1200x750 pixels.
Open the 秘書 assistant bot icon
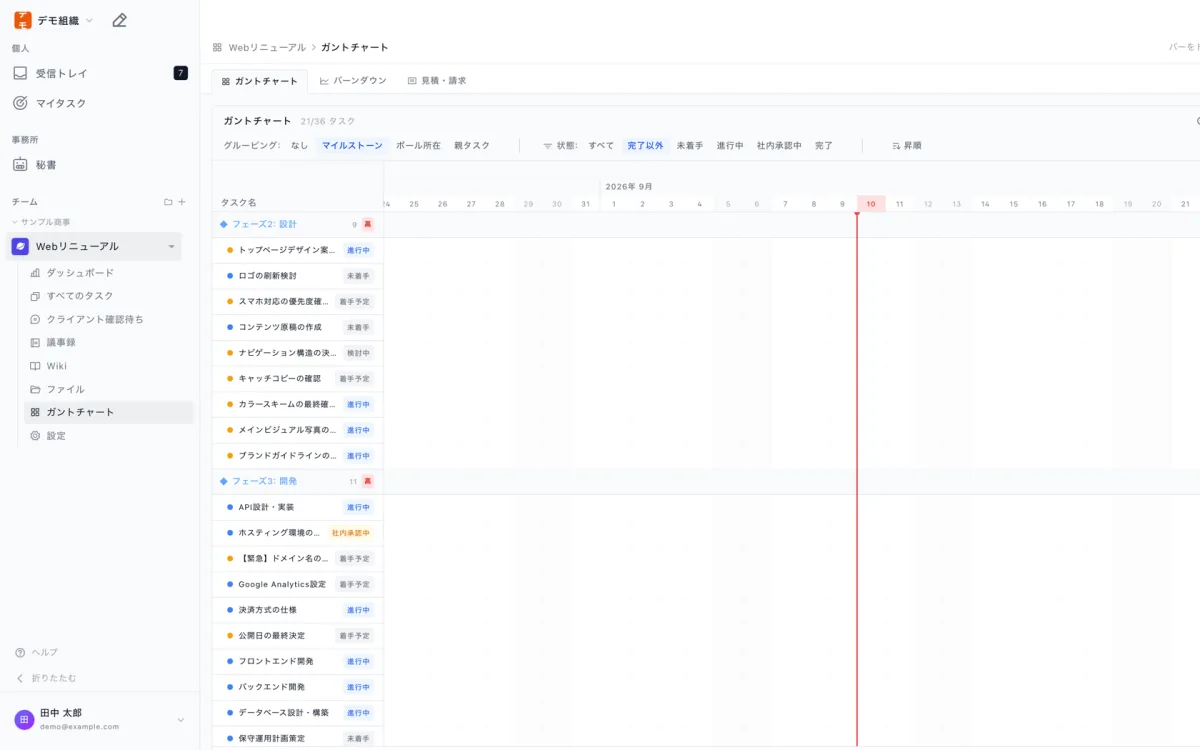tap(20, 165)
